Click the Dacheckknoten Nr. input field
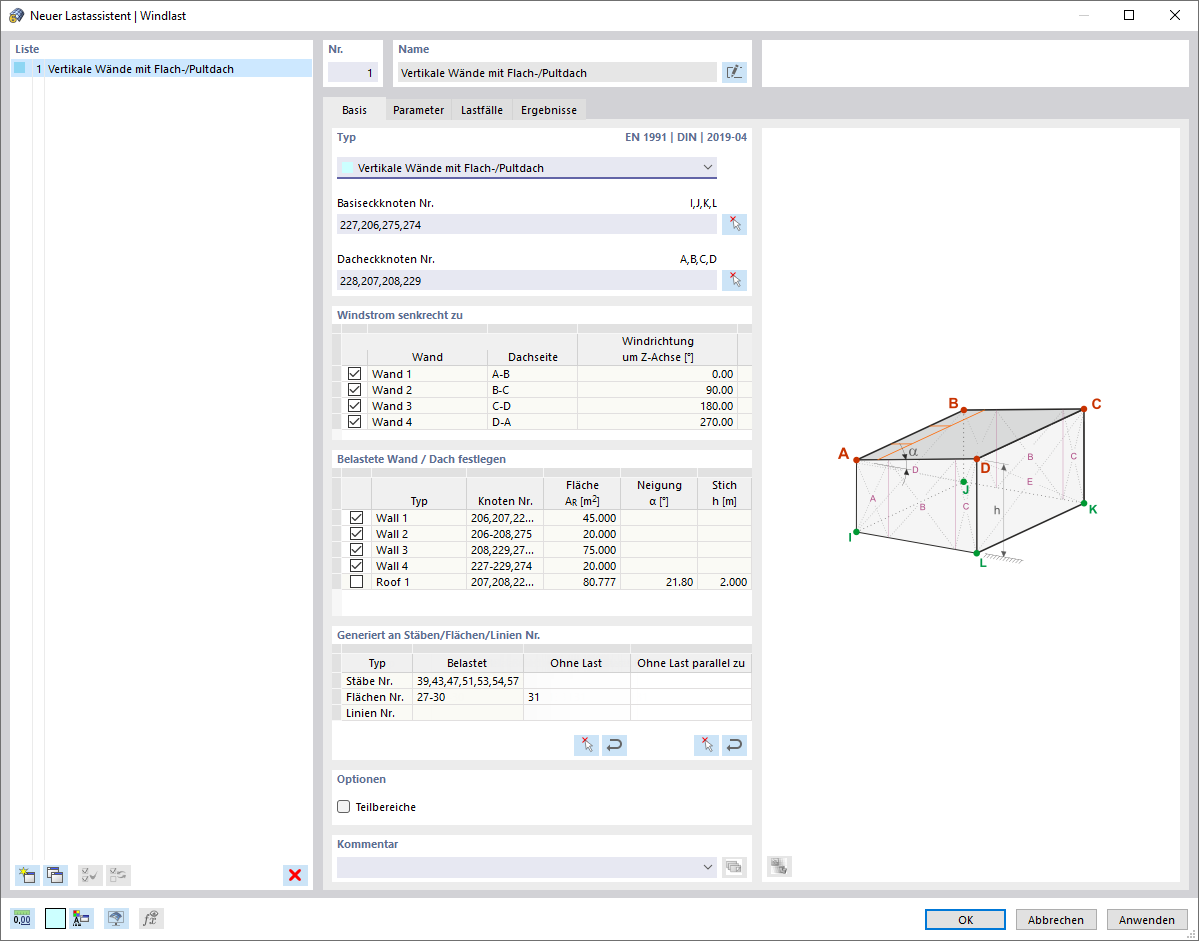 (x=527, y=281)
